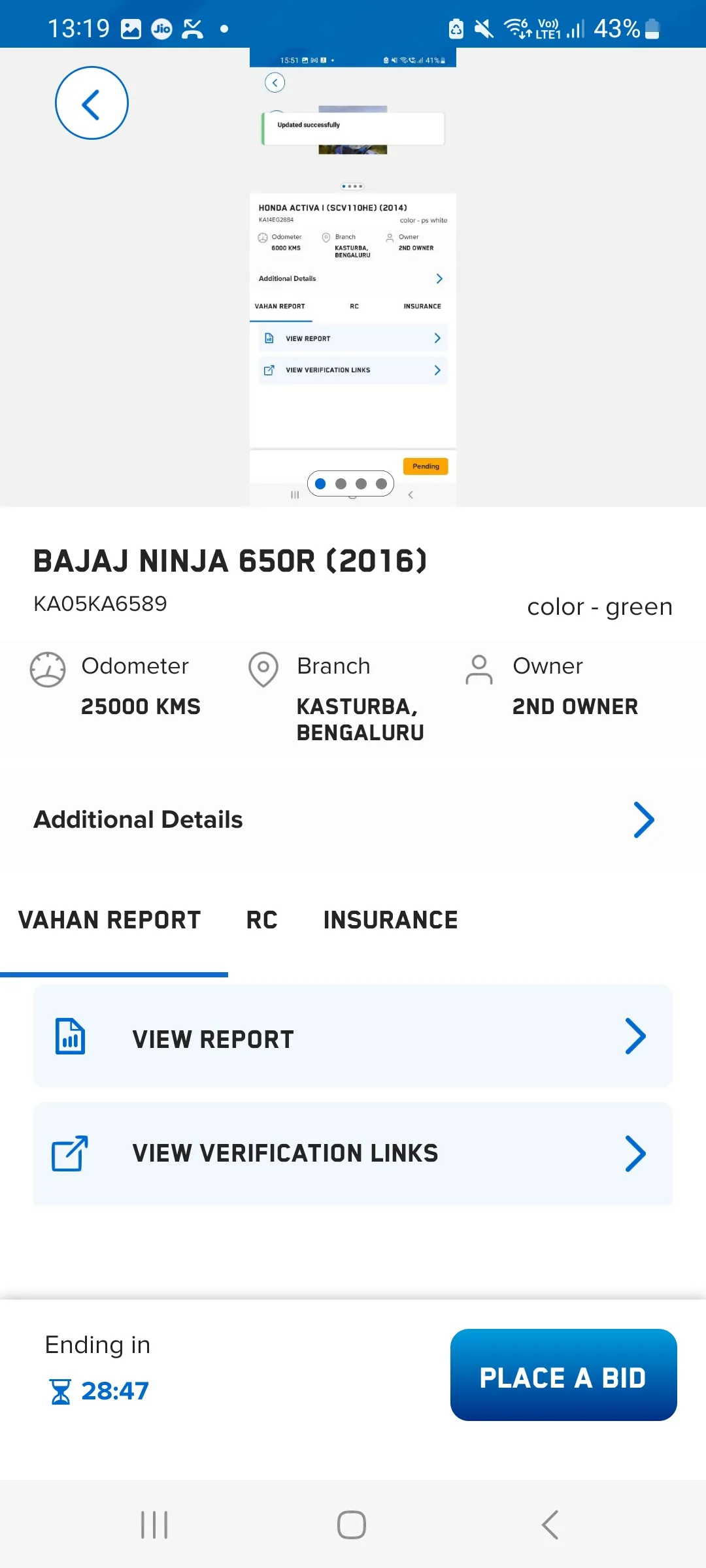This screenshot has width=706, height=1568.
Task: Tap the Android navigation back button
Action: pos(550,1525)
